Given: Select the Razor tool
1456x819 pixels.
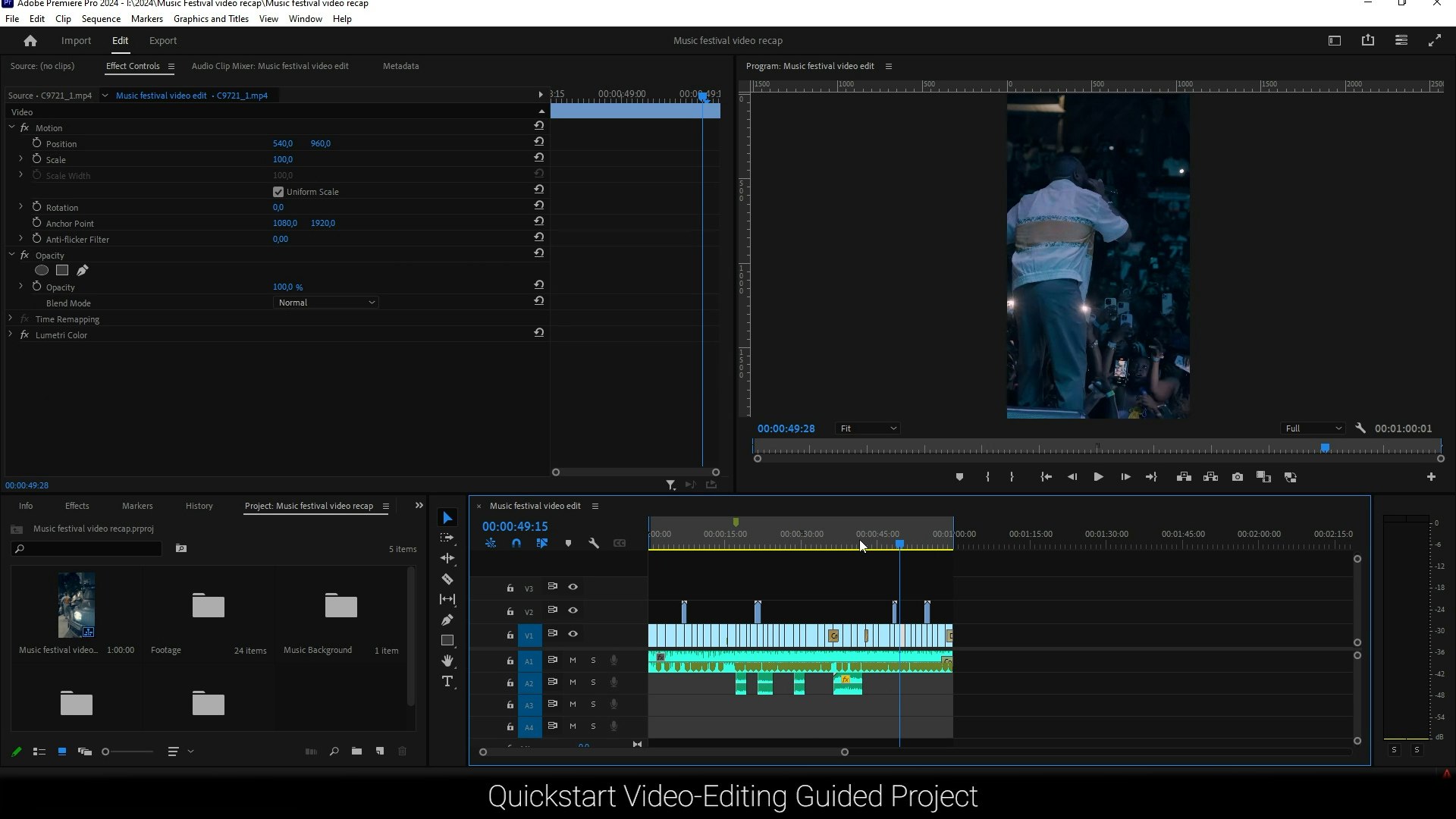Looking at the screenshot, I should pyautogui.click(x=447, y=579).
